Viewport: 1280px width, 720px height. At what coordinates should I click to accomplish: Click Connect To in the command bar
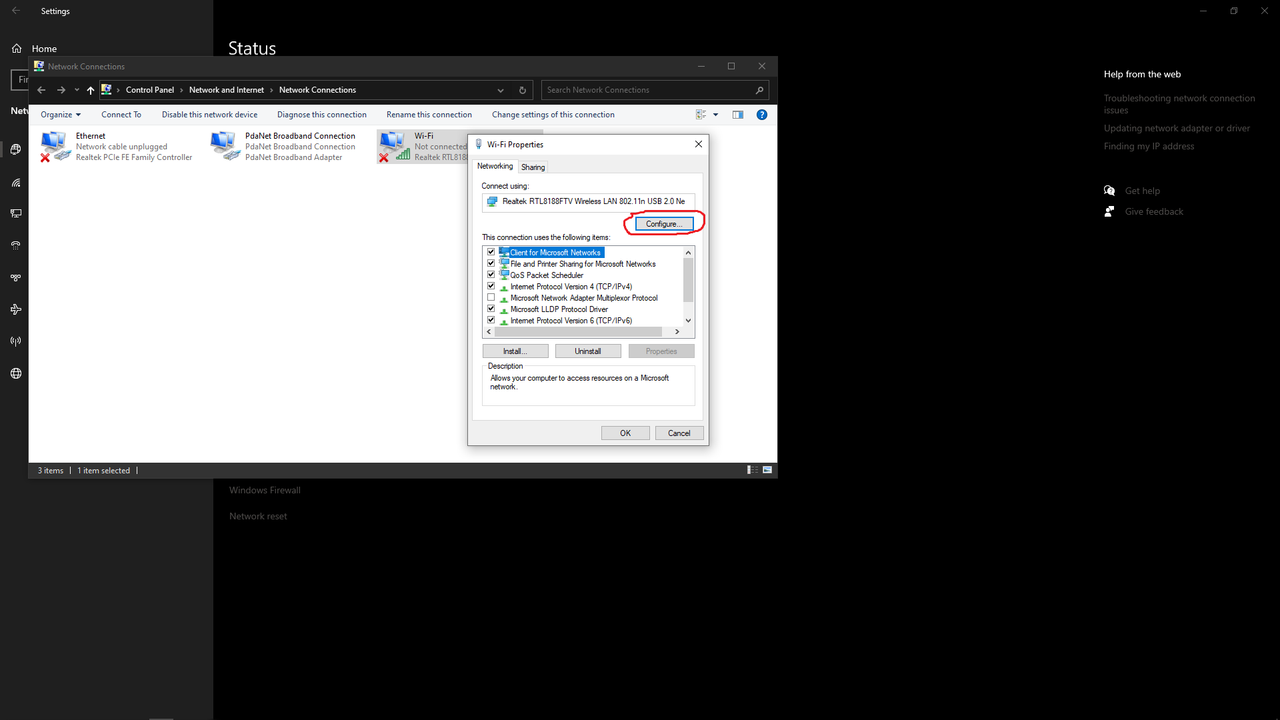click(121, 115)
